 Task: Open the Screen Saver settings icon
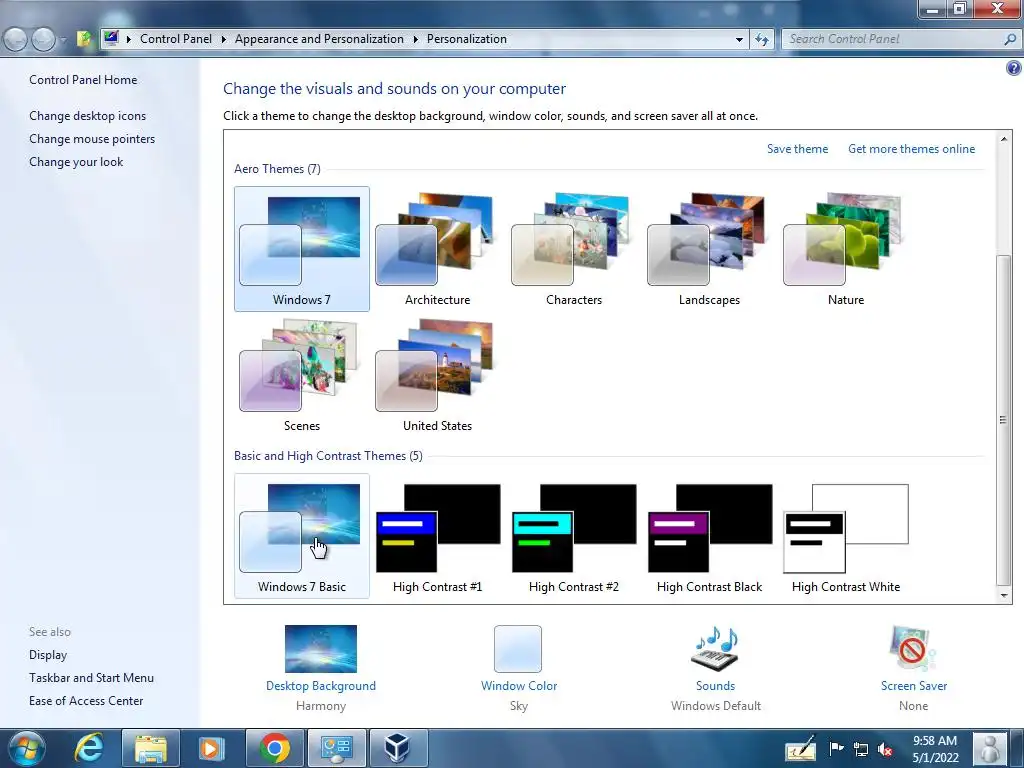pyautogui.click(x=913, y=649)
